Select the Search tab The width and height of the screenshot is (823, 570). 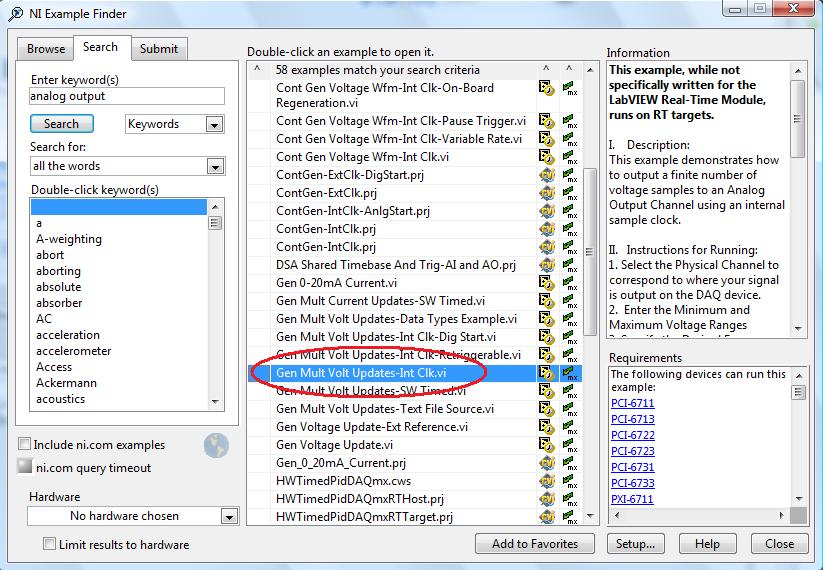coord(100,47)
